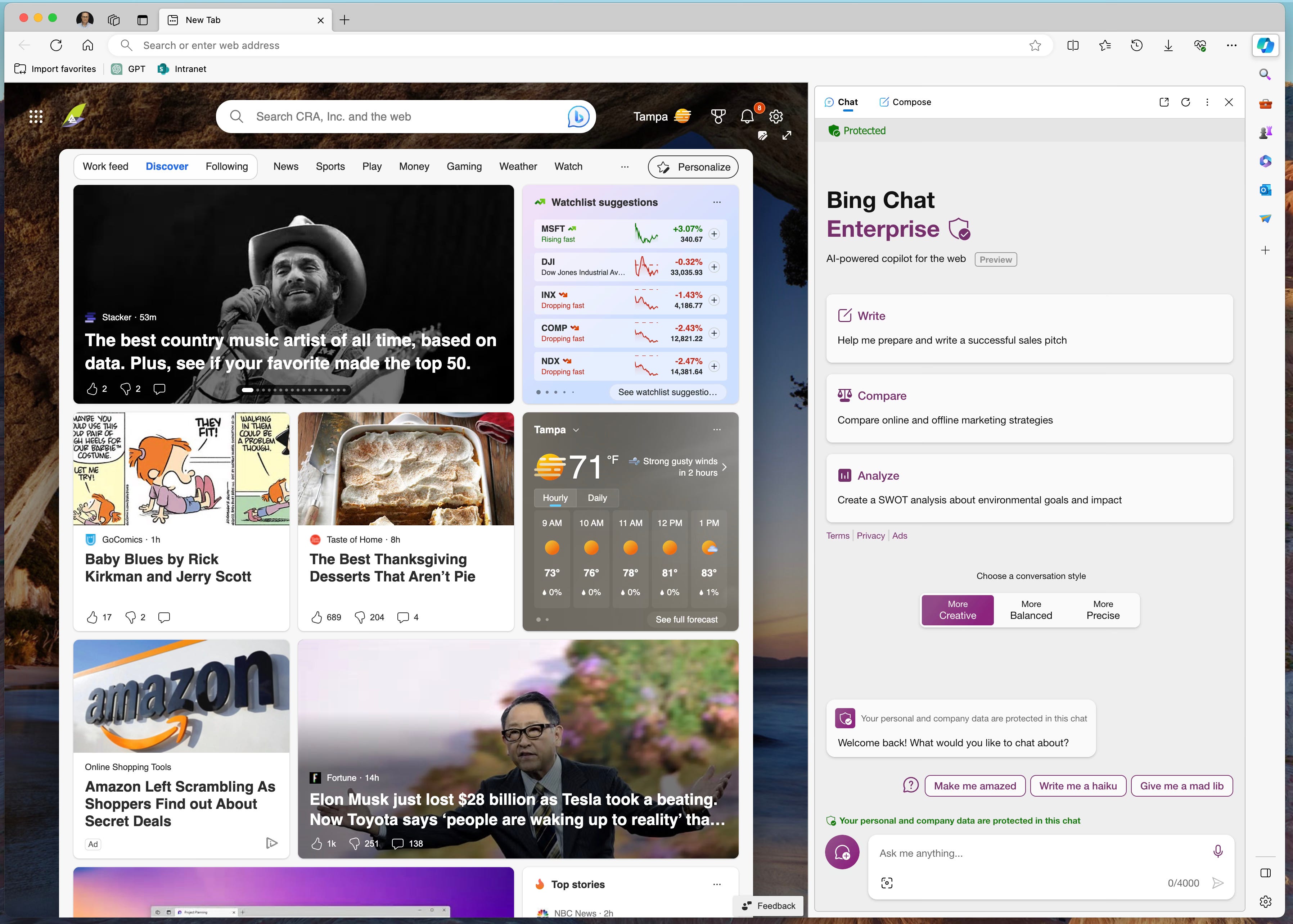Add a sidebar app with plus
This screenshot has height=924, width=1293.
1265,250
